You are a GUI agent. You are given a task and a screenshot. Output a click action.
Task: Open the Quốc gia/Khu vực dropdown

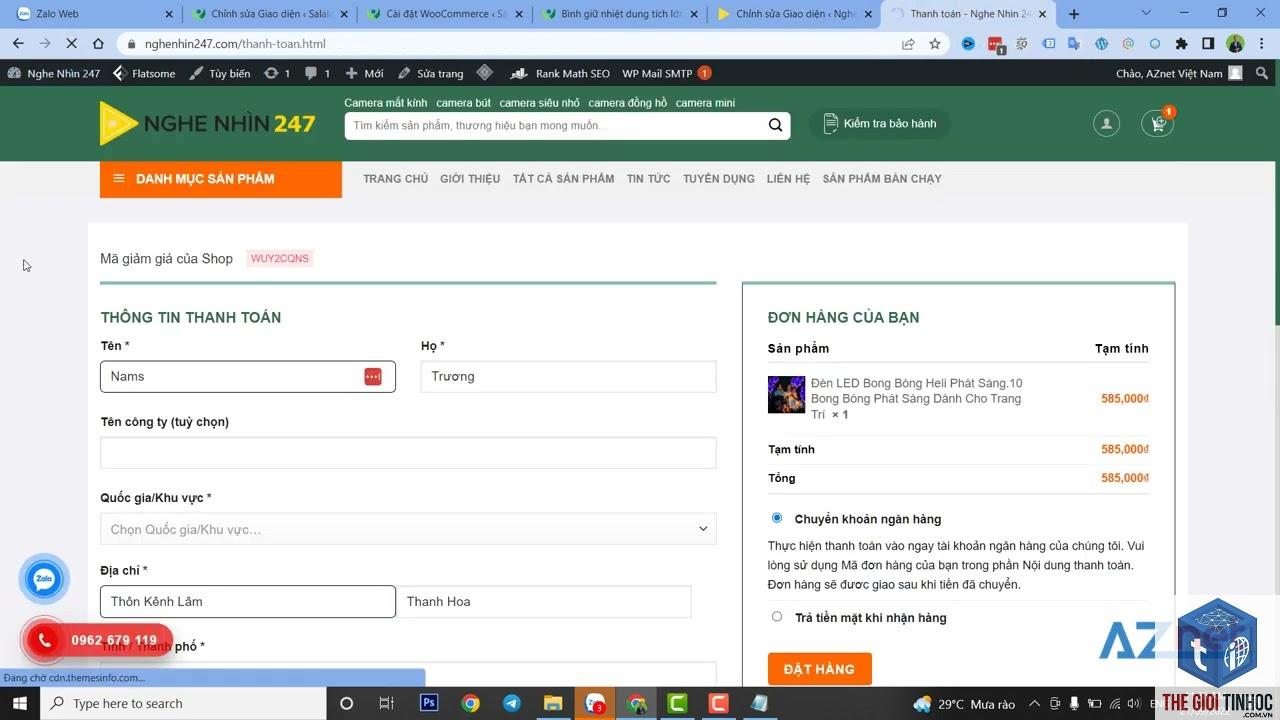click(408, 529)
